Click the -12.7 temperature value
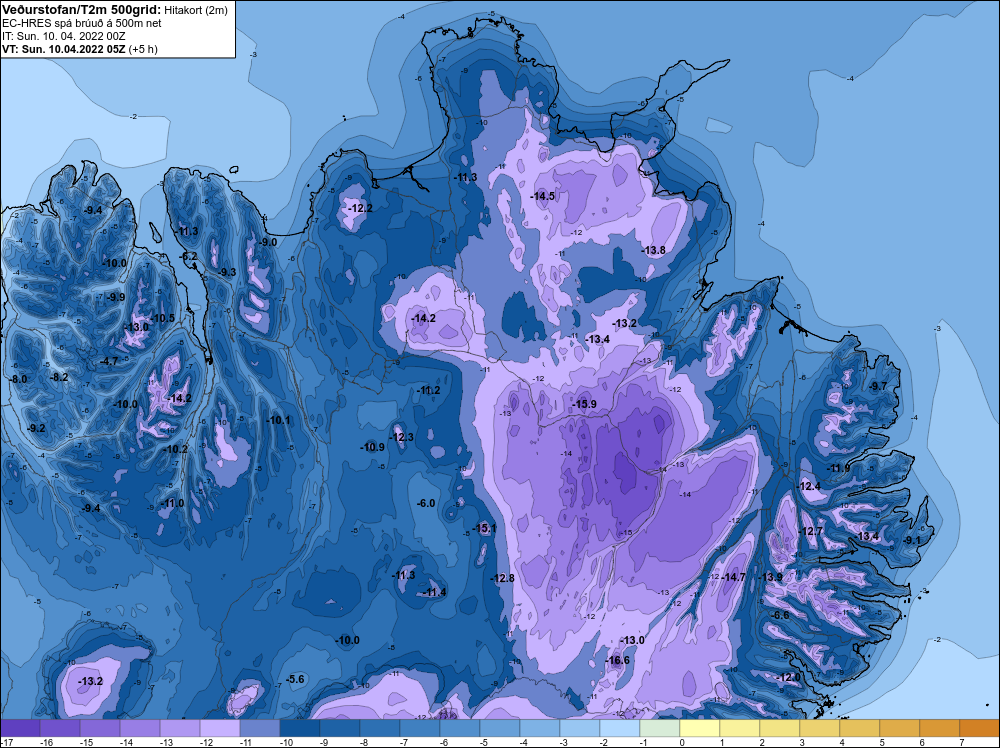The image size is (1000, 748). (811, 531)
